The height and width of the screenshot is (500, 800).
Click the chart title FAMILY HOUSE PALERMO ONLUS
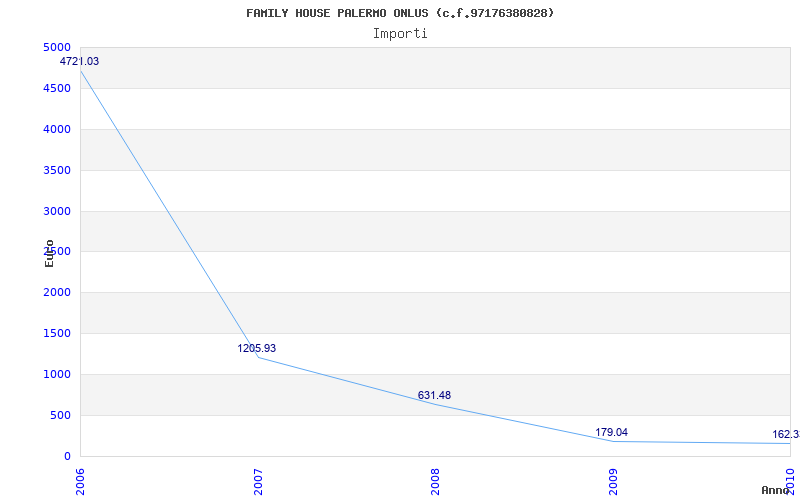coord(400,13)
